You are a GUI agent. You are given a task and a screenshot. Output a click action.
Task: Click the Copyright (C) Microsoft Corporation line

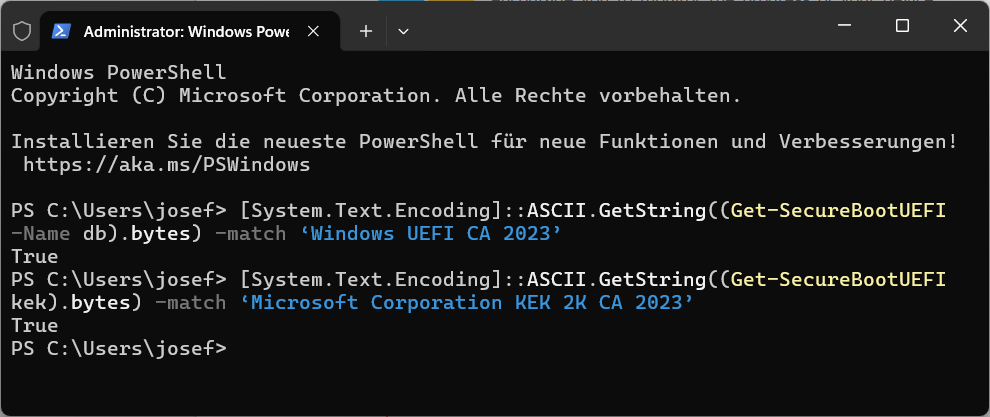[x=376, y=96]
